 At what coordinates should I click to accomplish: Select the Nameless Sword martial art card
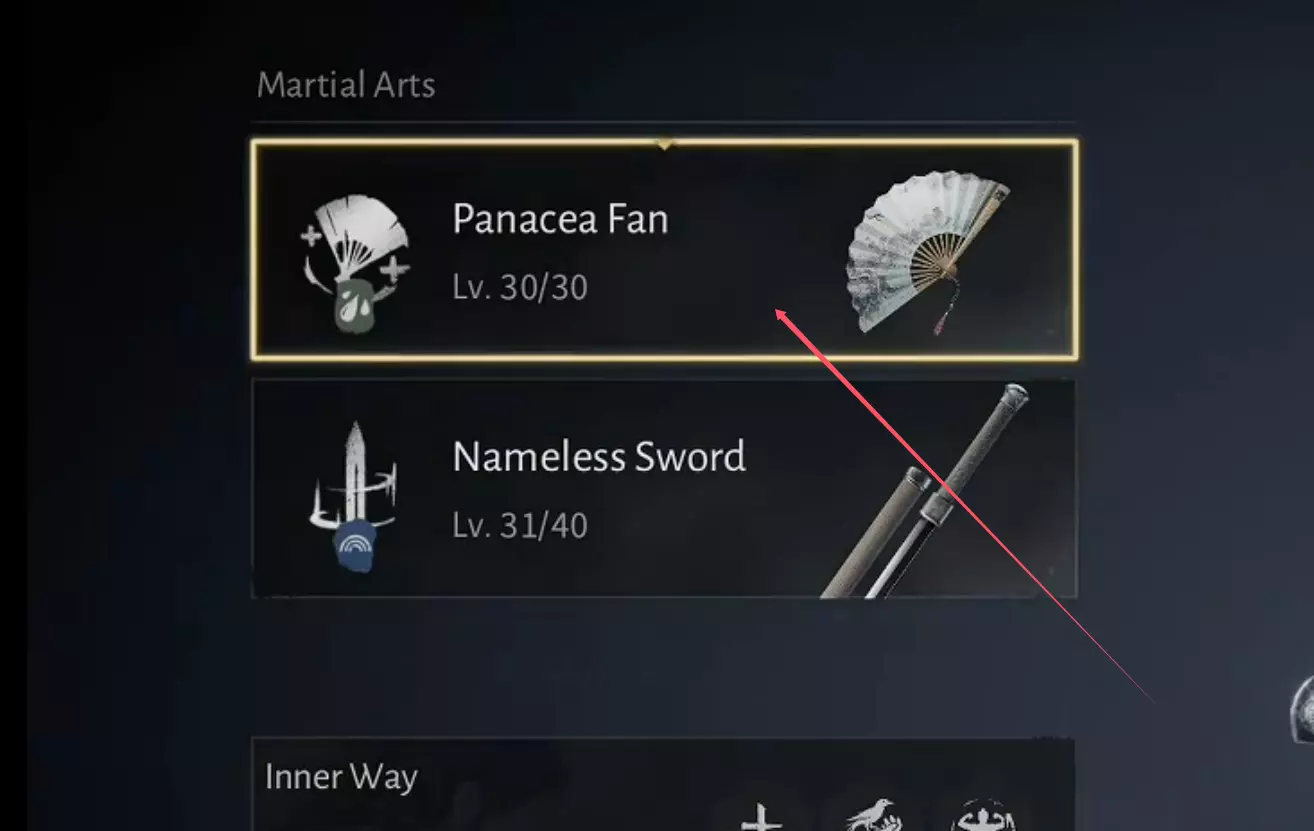[664, 489]
